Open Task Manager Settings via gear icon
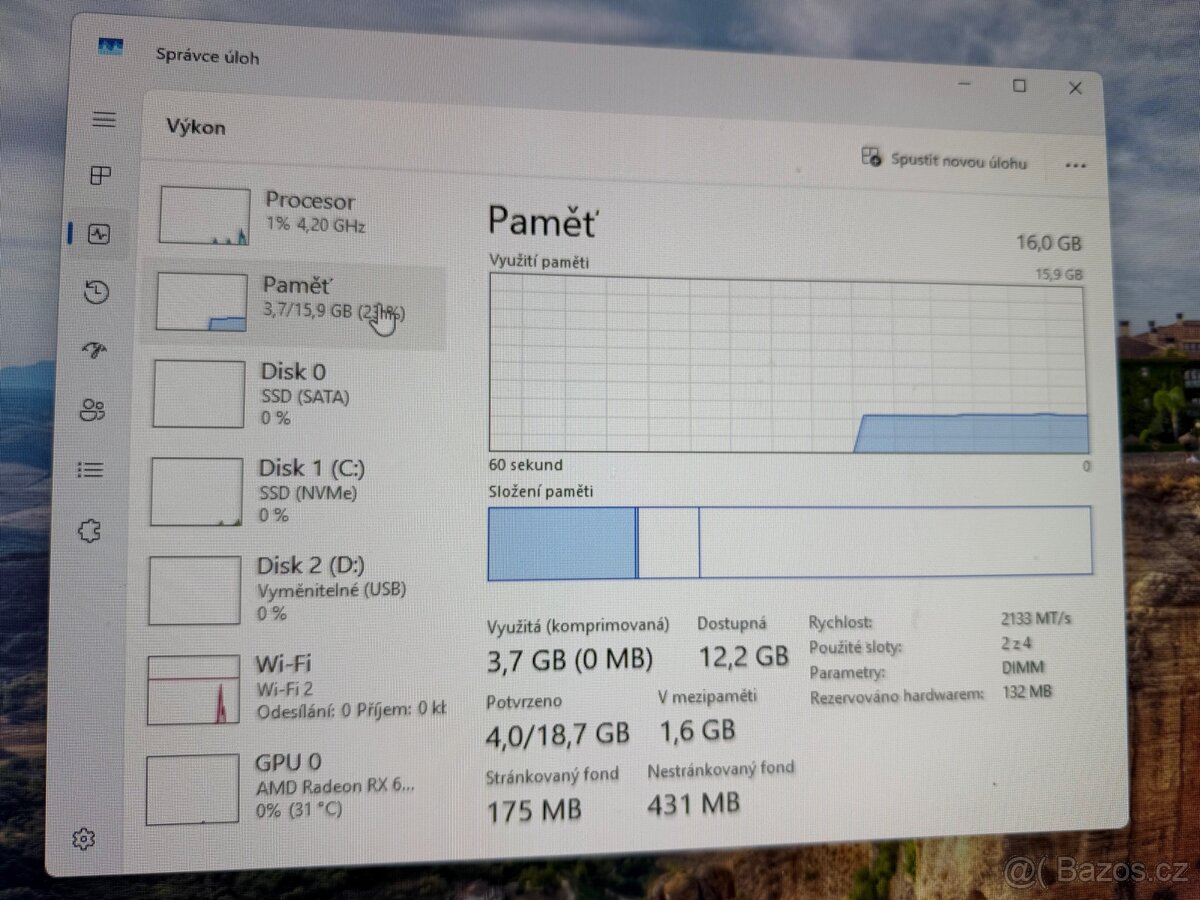Viewport: 1200px width, 900px height. (85, 839)
